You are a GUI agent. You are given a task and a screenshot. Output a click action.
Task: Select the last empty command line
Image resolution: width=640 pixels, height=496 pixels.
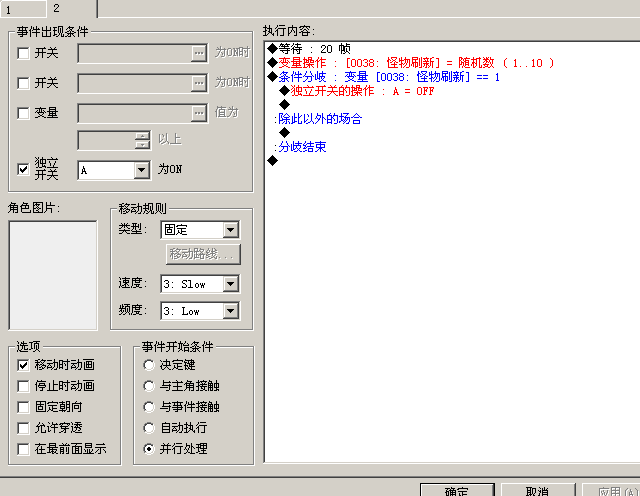[x=272, y=161]
